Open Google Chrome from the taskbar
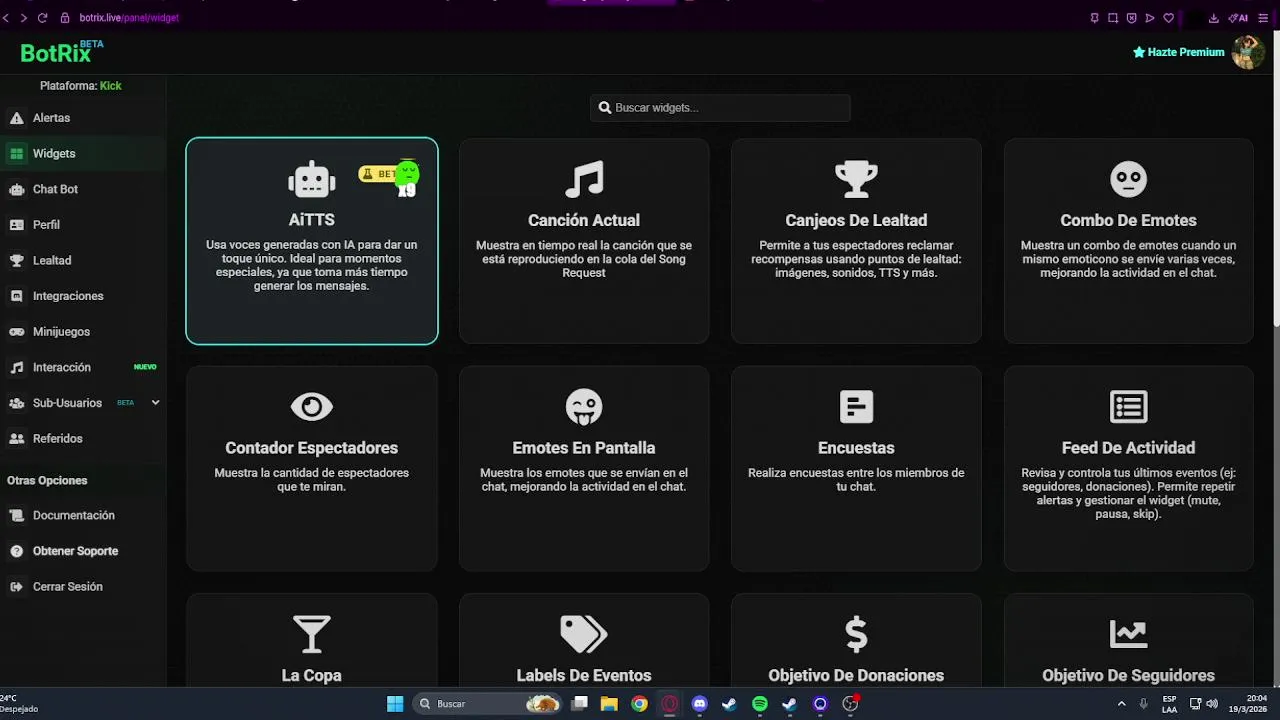1280x720 pixels. click(639, 704)
